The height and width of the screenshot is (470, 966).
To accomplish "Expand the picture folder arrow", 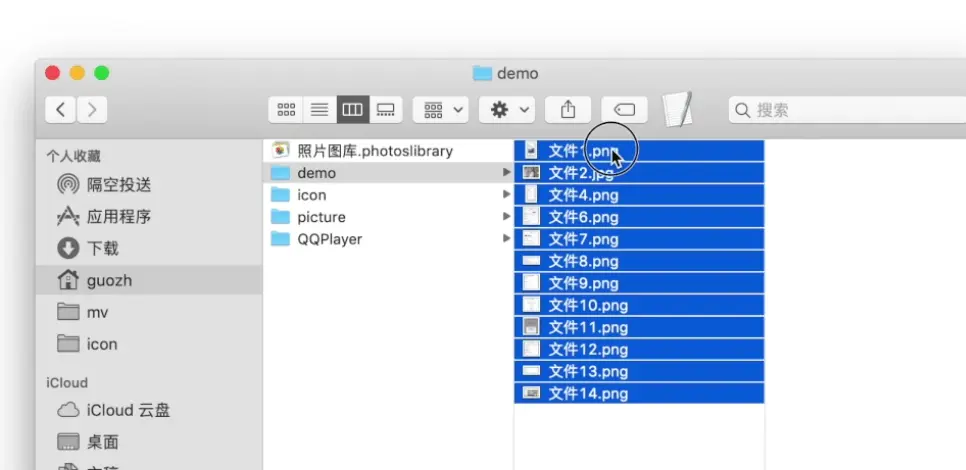I will [506, 217].
